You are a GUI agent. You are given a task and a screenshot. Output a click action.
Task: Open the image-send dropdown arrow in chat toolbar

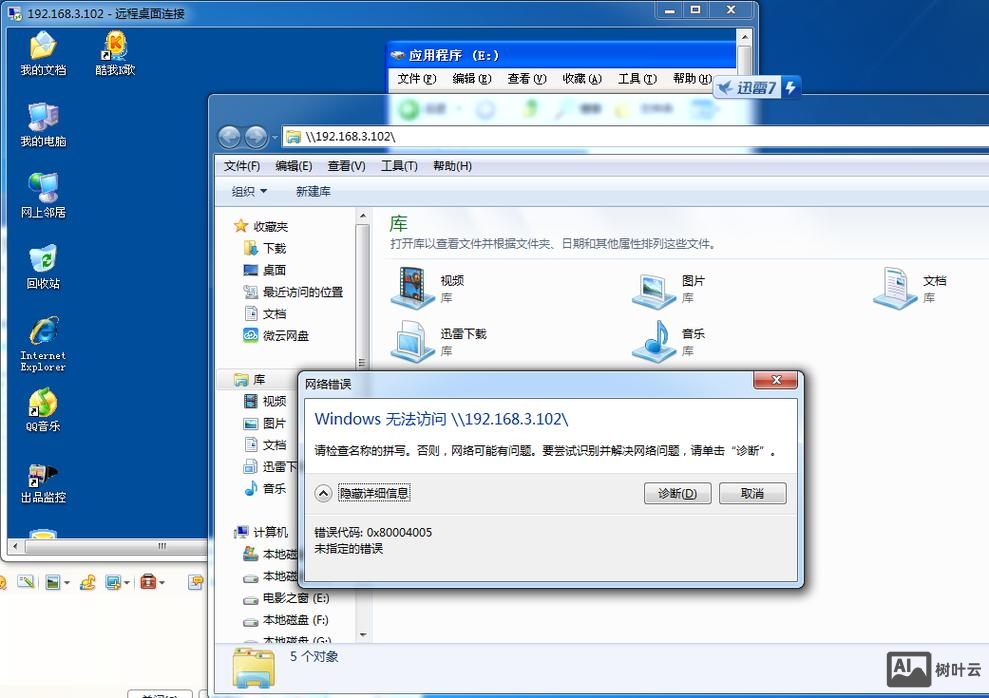tap(67, 581)
